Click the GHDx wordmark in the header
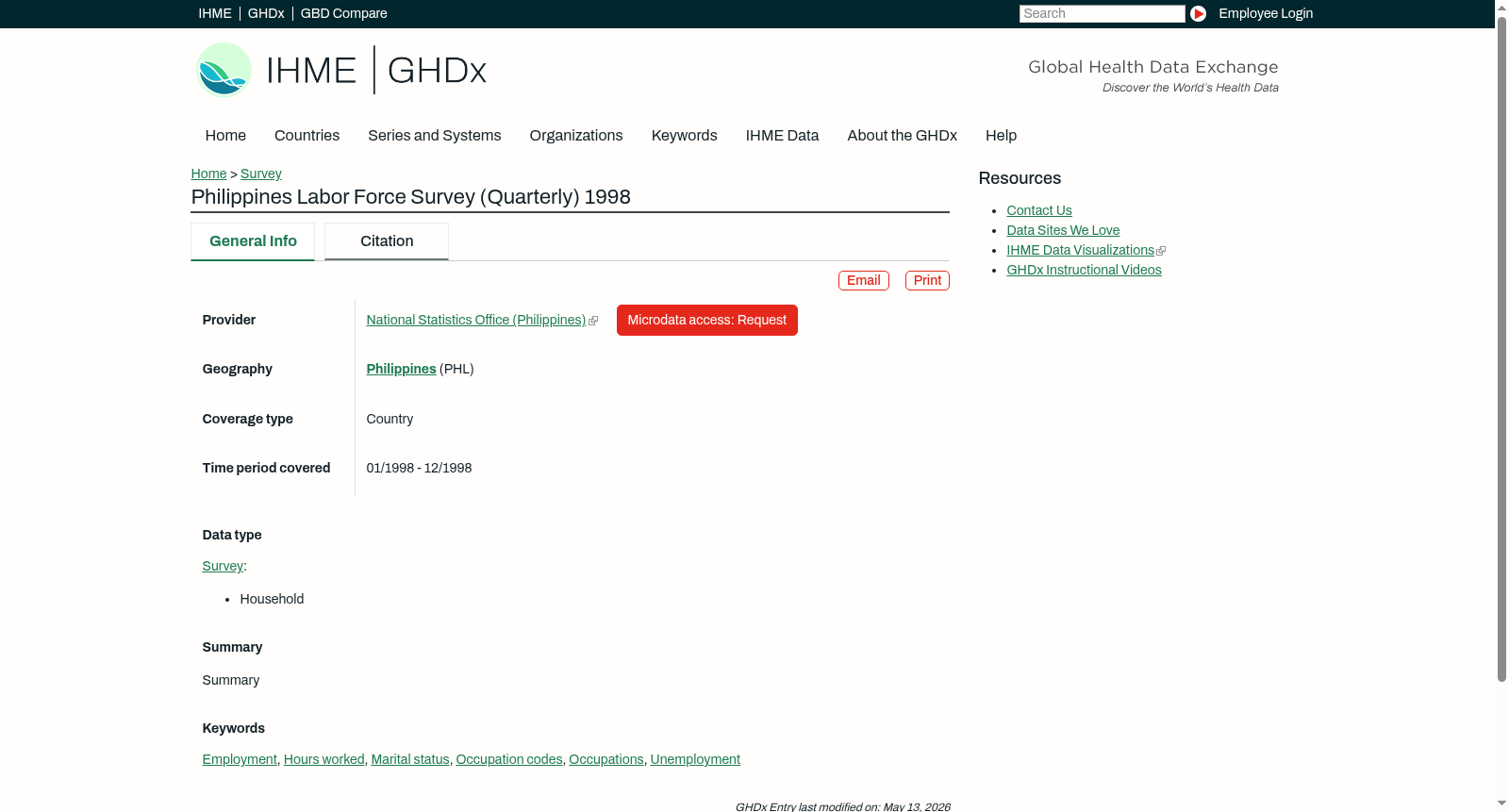 [x=437, y=71]
